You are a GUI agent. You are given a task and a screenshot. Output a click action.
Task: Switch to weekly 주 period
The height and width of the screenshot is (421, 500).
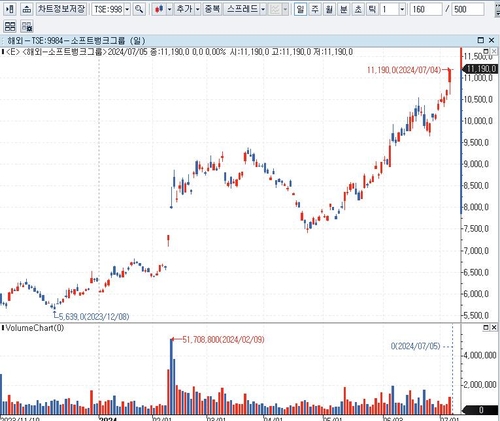pyautogui.click(x=315, y=9)
